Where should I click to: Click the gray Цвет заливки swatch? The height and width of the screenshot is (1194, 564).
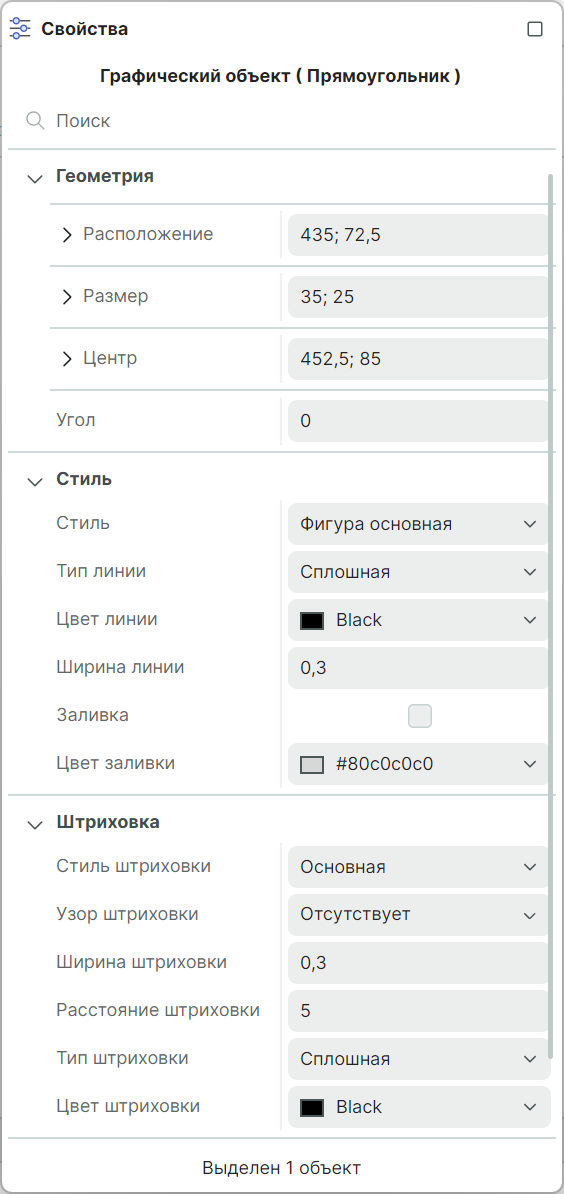312,764
